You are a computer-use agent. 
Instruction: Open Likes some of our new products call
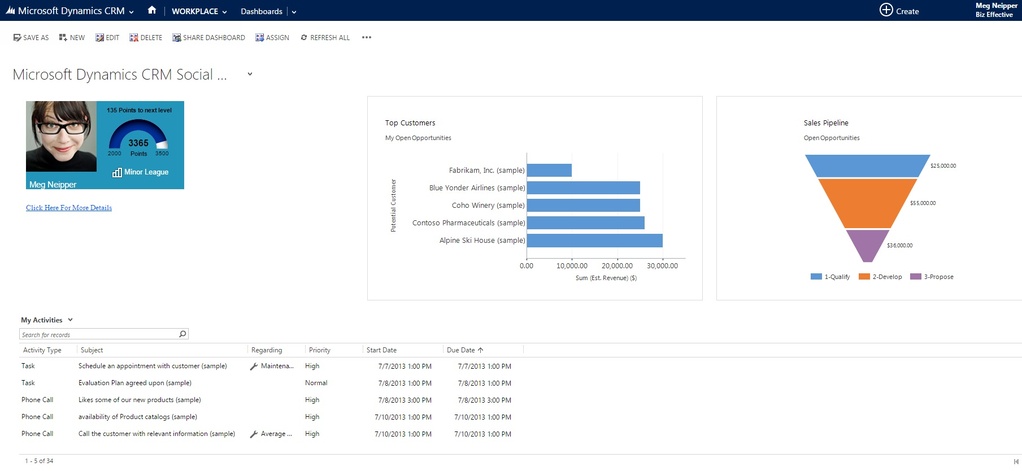click(139, 400)
